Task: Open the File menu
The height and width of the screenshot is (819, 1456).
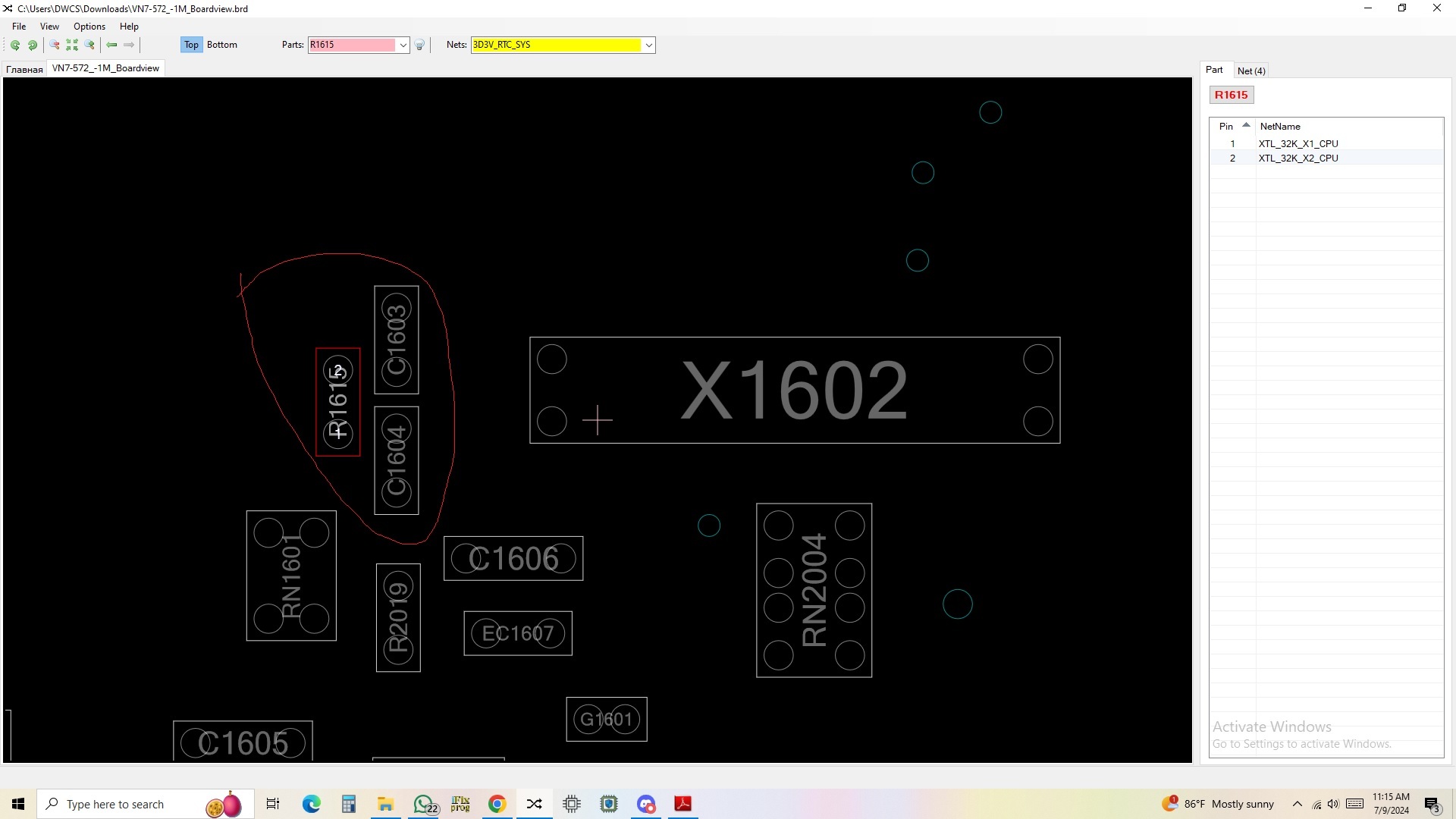Action: (x=19, y=26)
